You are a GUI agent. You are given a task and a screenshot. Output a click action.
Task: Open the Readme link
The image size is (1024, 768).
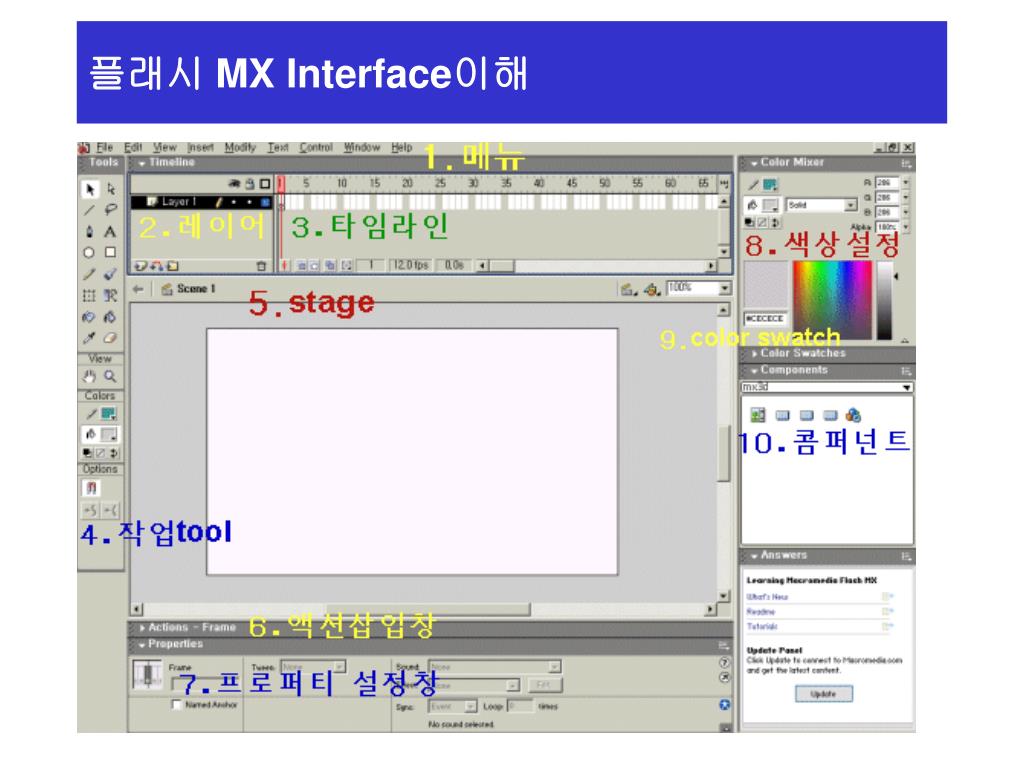(761, 612)
